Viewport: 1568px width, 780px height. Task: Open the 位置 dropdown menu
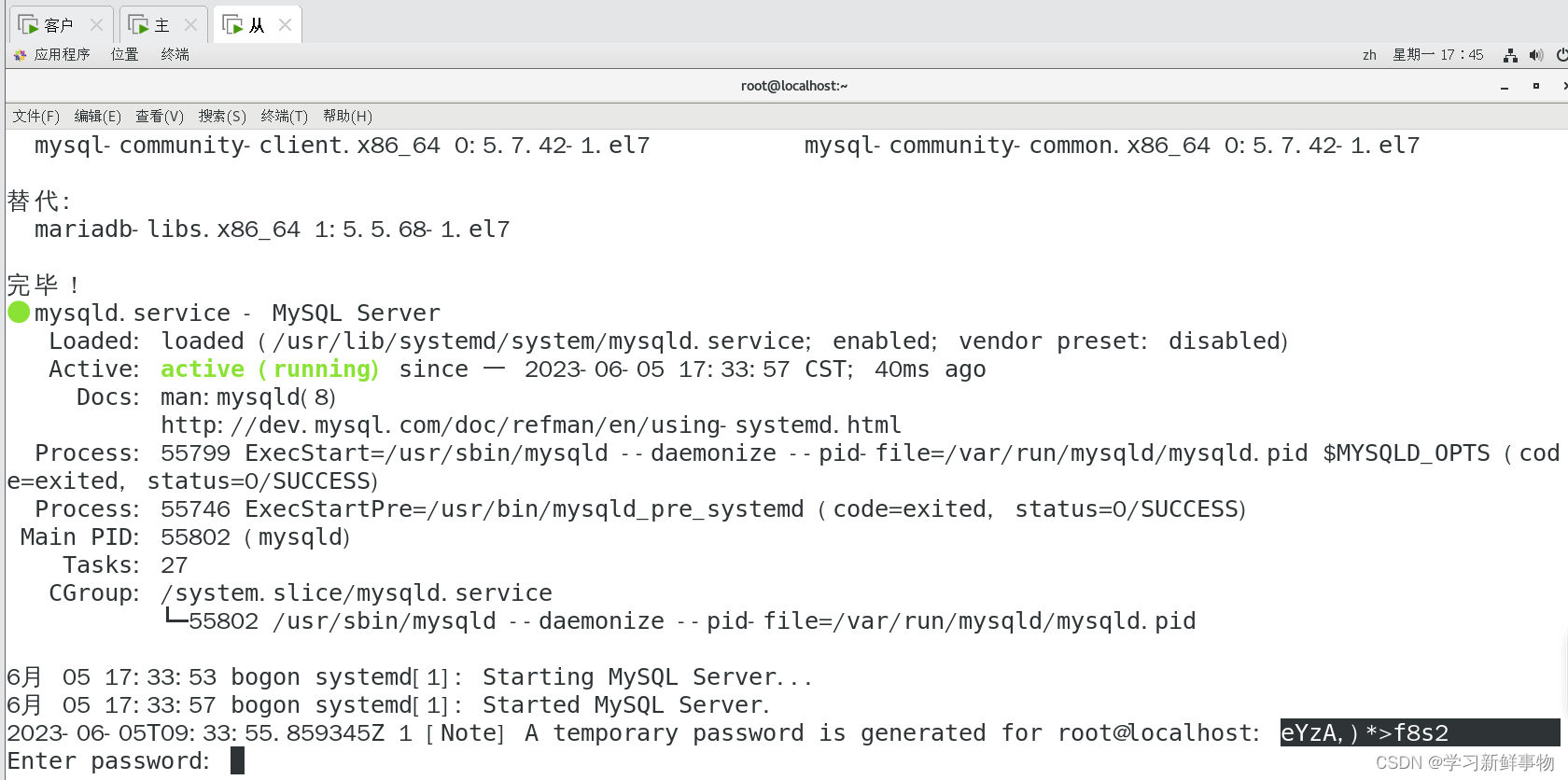[x=124, y=54]
